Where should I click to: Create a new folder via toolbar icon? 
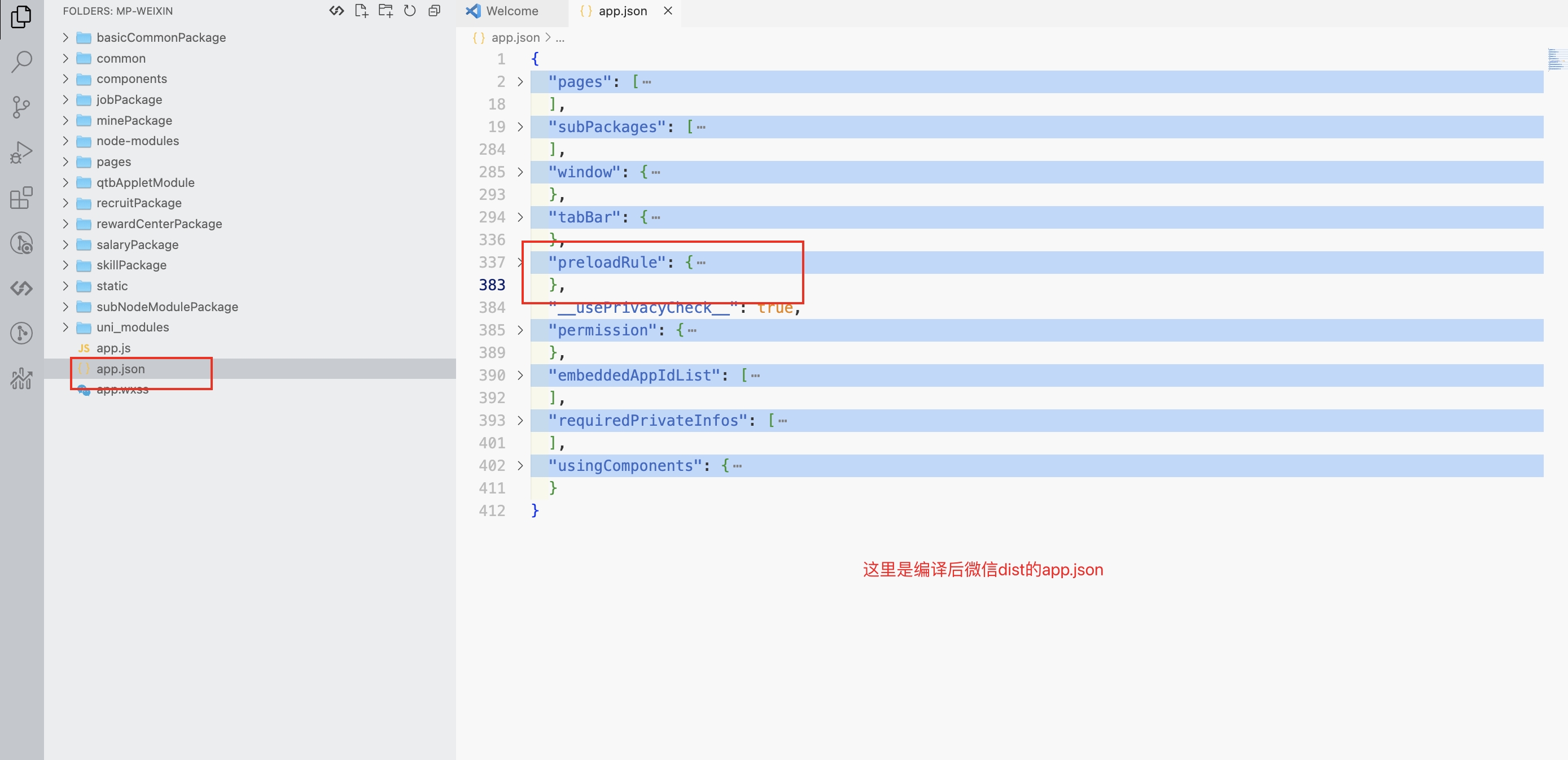coord(386,10)
